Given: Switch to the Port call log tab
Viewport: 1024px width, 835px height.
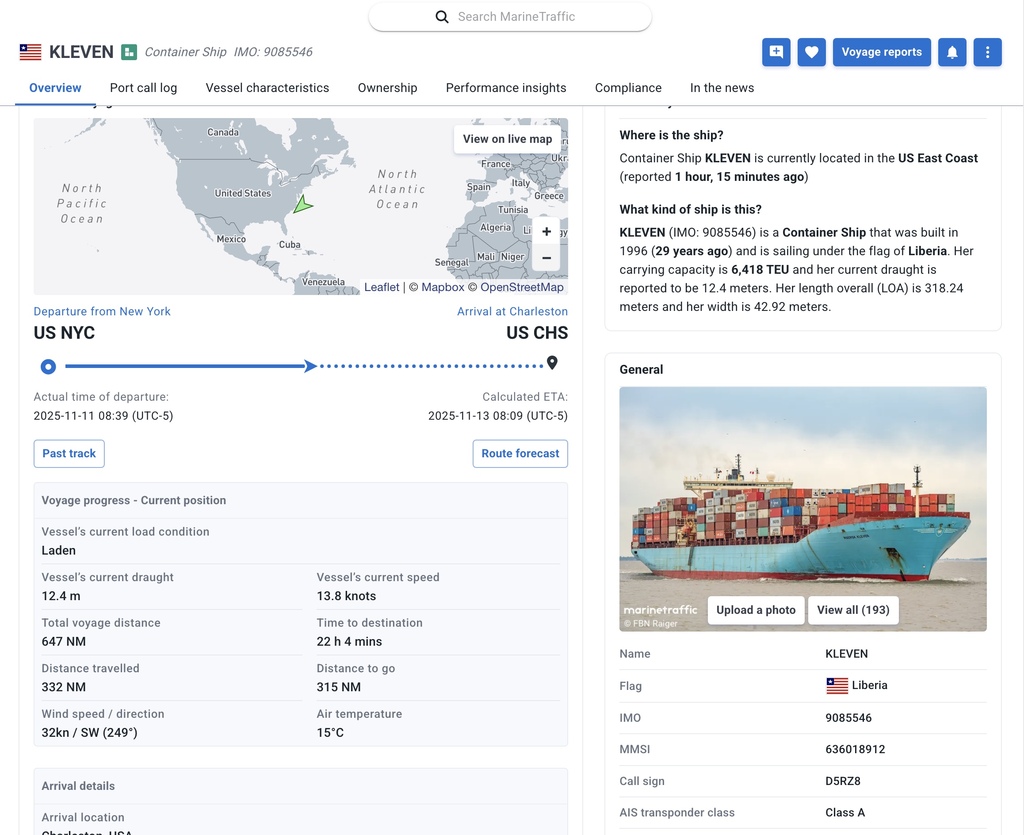Looking at the screenshot, I should (x=143, y=88).
